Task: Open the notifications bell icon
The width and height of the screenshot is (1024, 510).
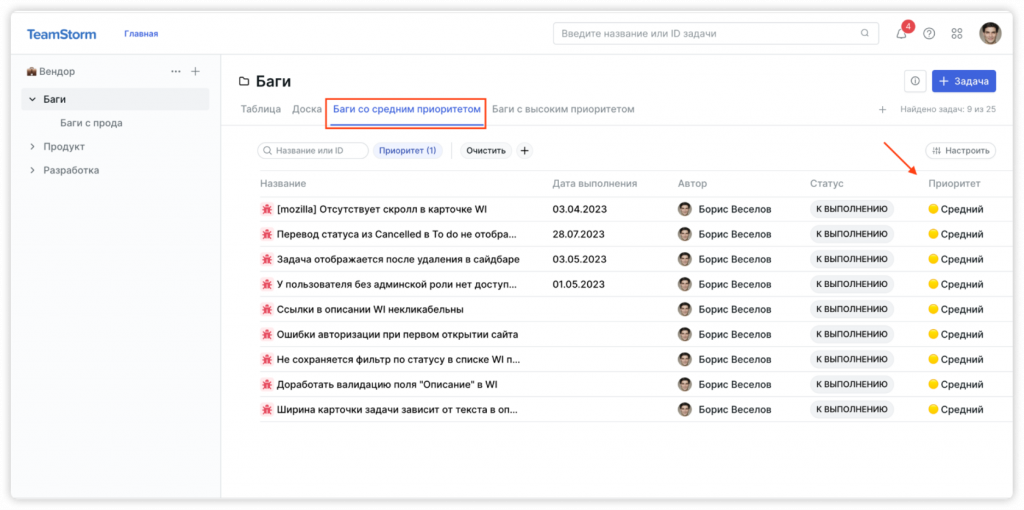Action: pos(902,33)
